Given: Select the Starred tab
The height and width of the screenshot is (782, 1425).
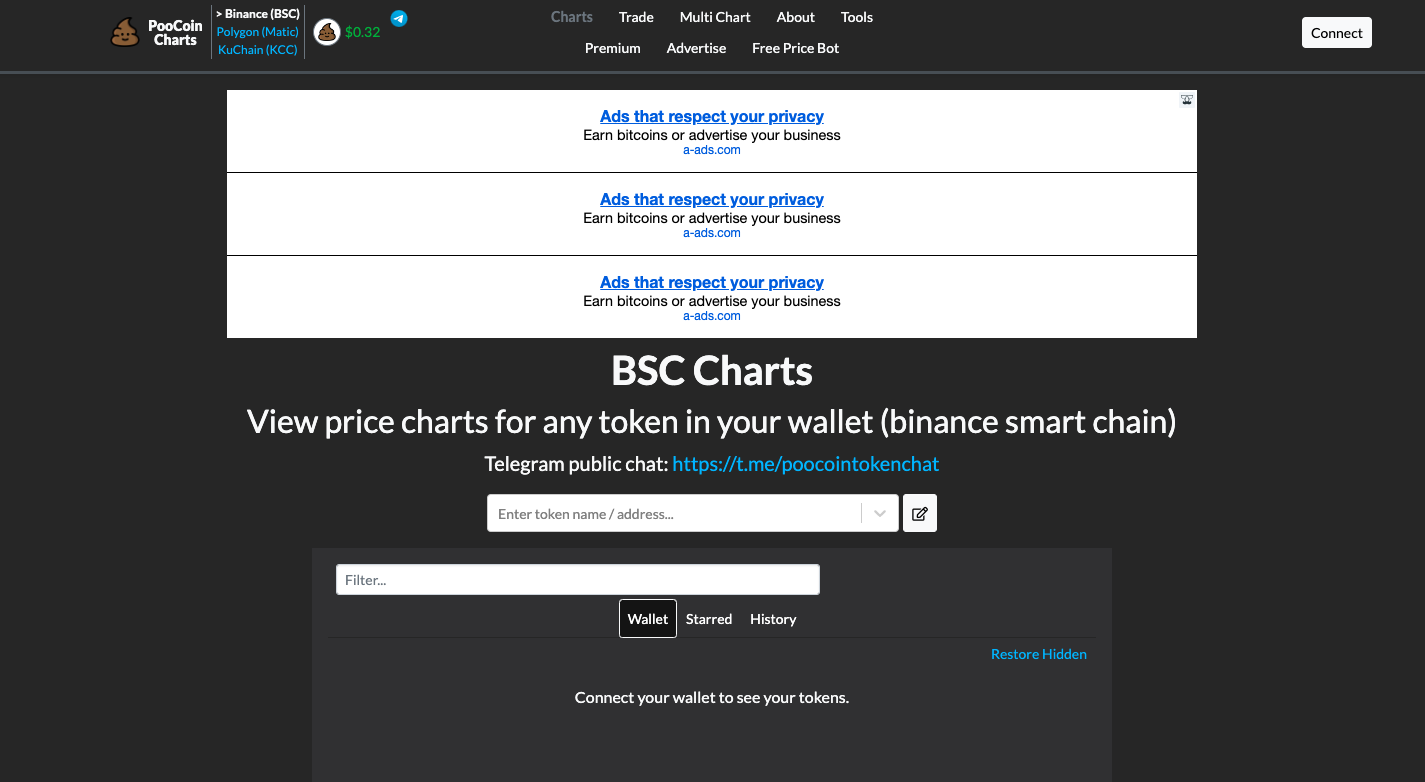Looking at the screenshot, I should (709, 619).
